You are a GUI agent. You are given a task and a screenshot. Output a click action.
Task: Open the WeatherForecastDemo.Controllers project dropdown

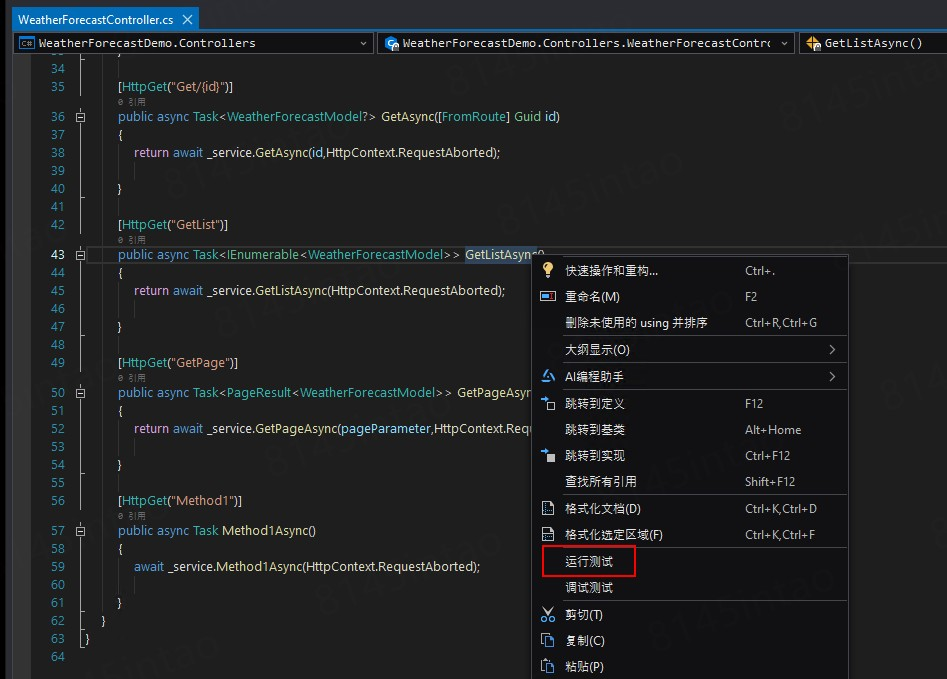(x=193, y=43)
